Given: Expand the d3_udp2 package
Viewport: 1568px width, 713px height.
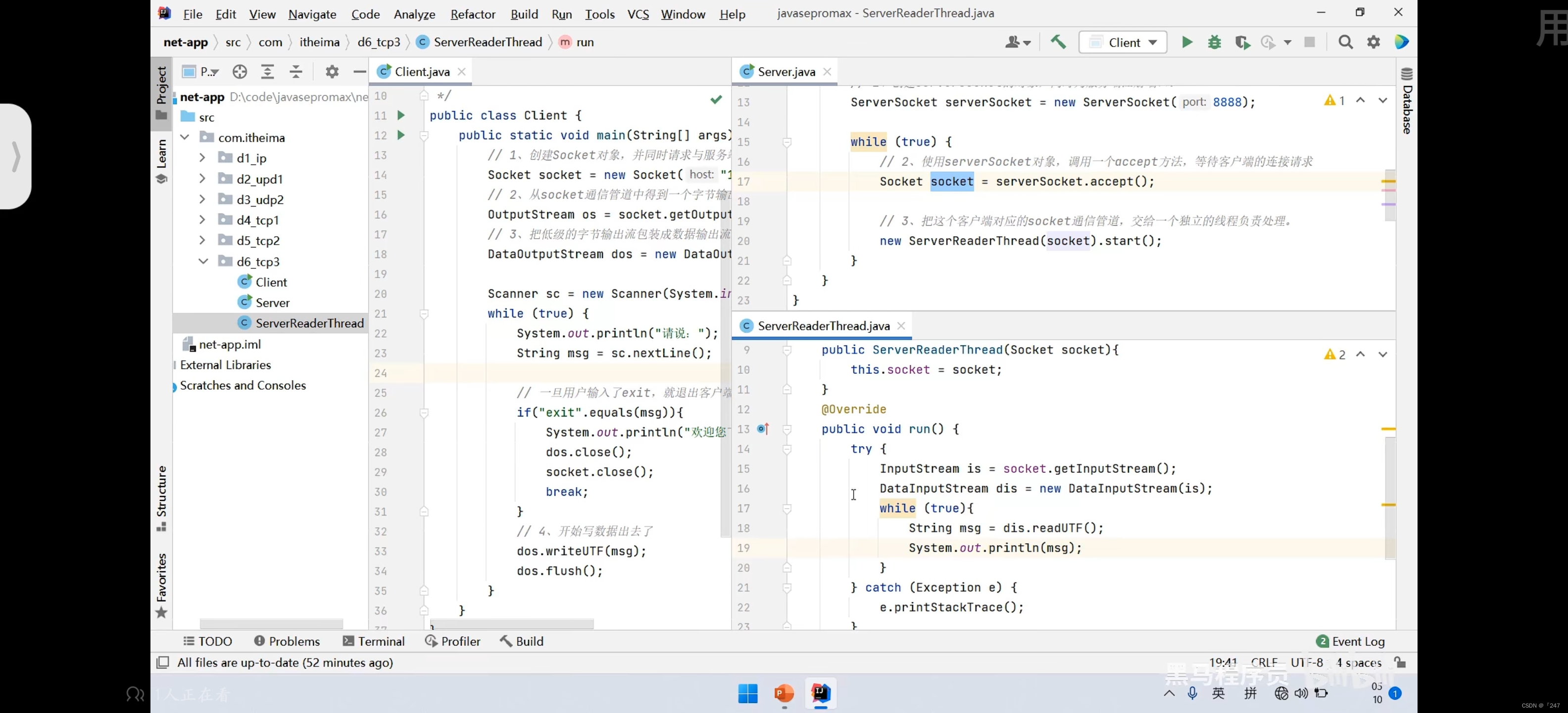Looking at the screenshot, I should click(202, 199).
